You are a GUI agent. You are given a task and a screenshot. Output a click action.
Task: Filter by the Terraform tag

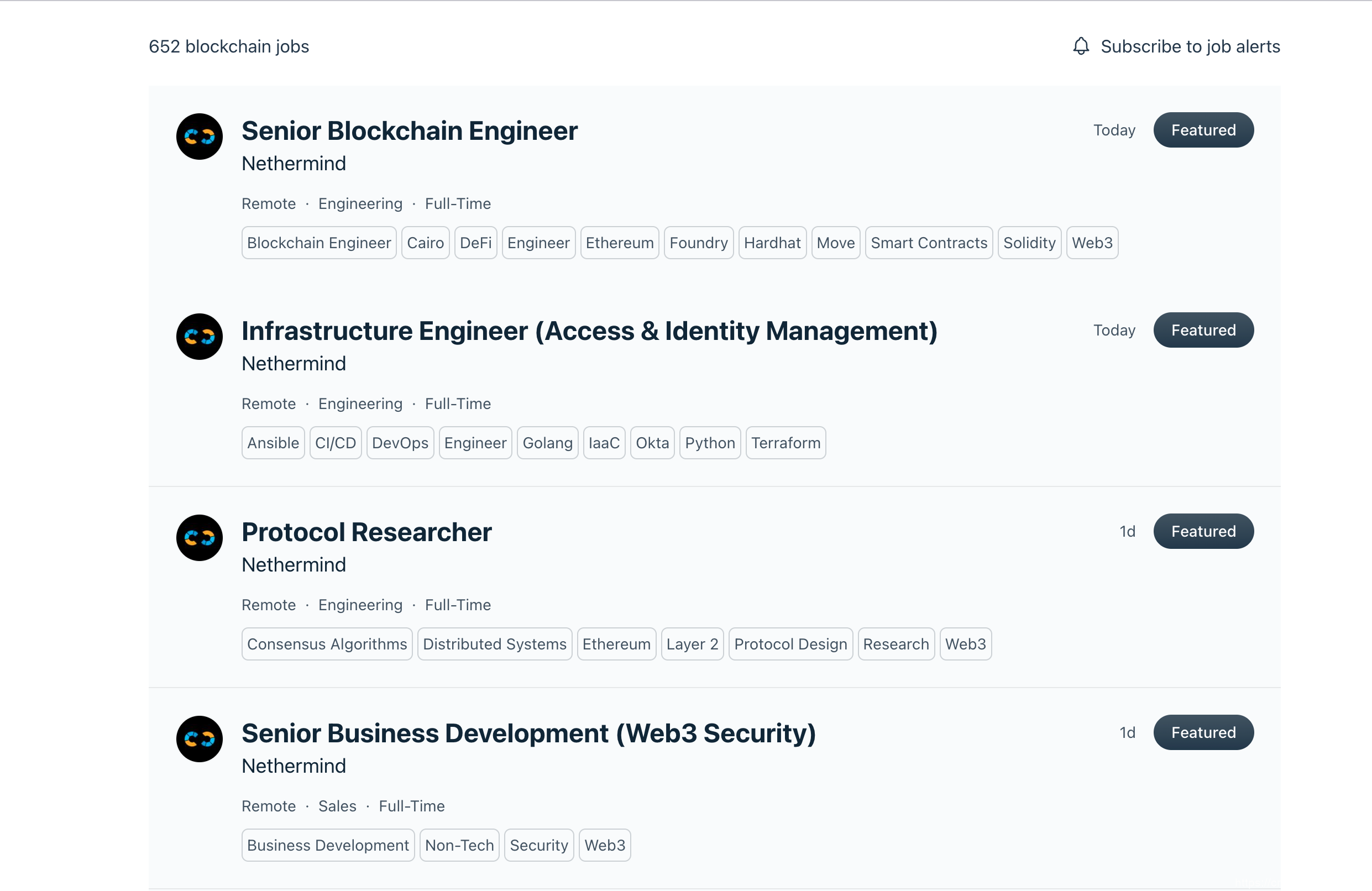point(785,443)
